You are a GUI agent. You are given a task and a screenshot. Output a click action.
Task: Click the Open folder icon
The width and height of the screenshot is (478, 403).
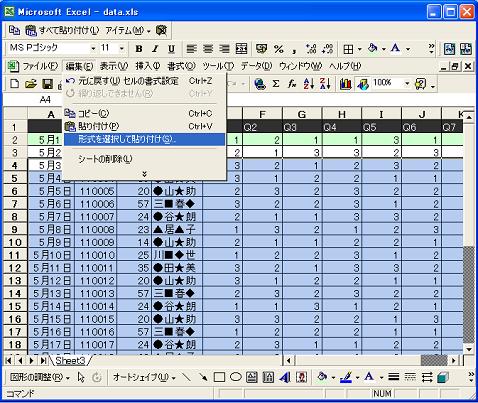pyautogui.click(x=31, y=84)
